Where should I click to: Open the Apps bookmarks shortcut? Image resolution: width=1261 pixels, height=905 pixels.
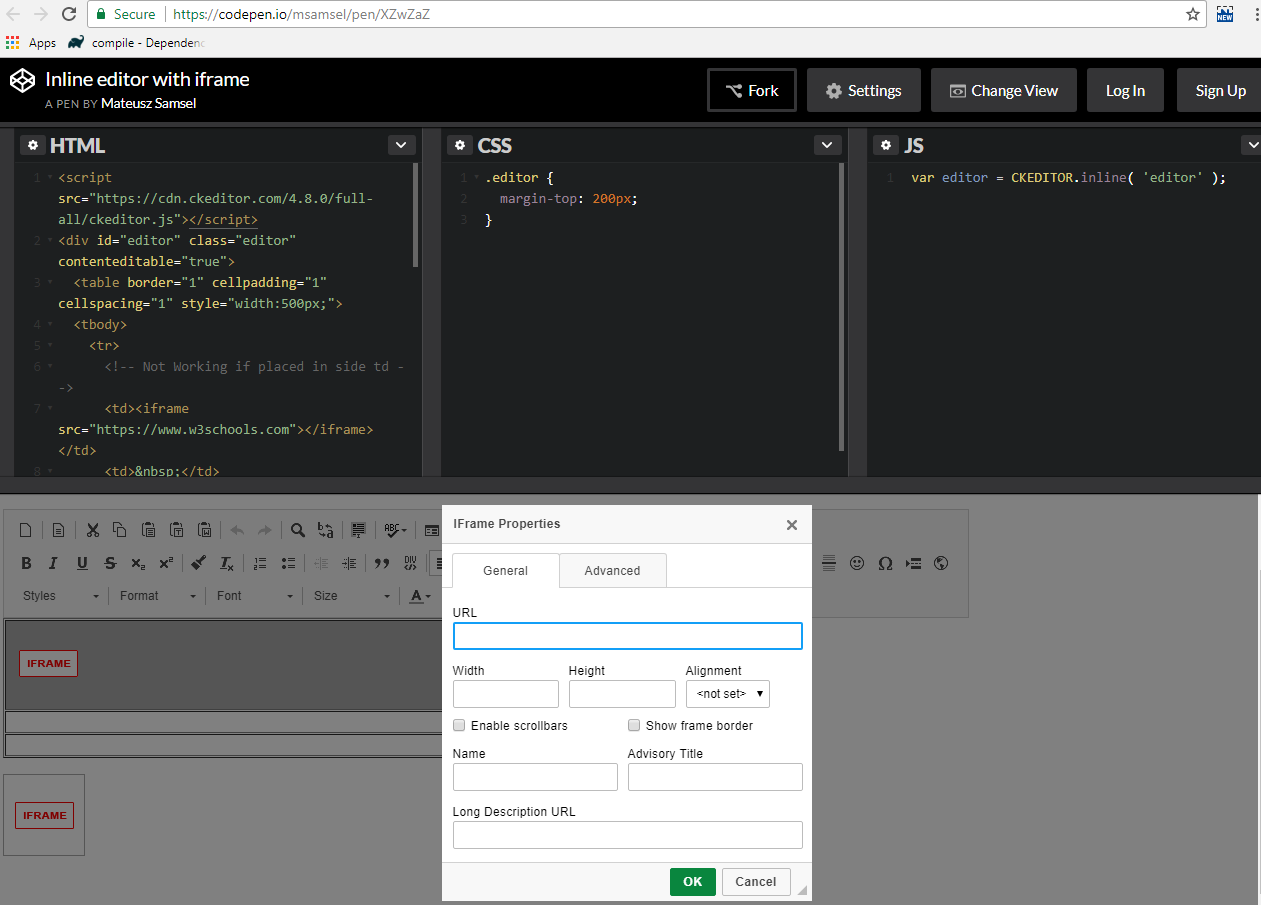pyautogui.click(x=31, y=43)
